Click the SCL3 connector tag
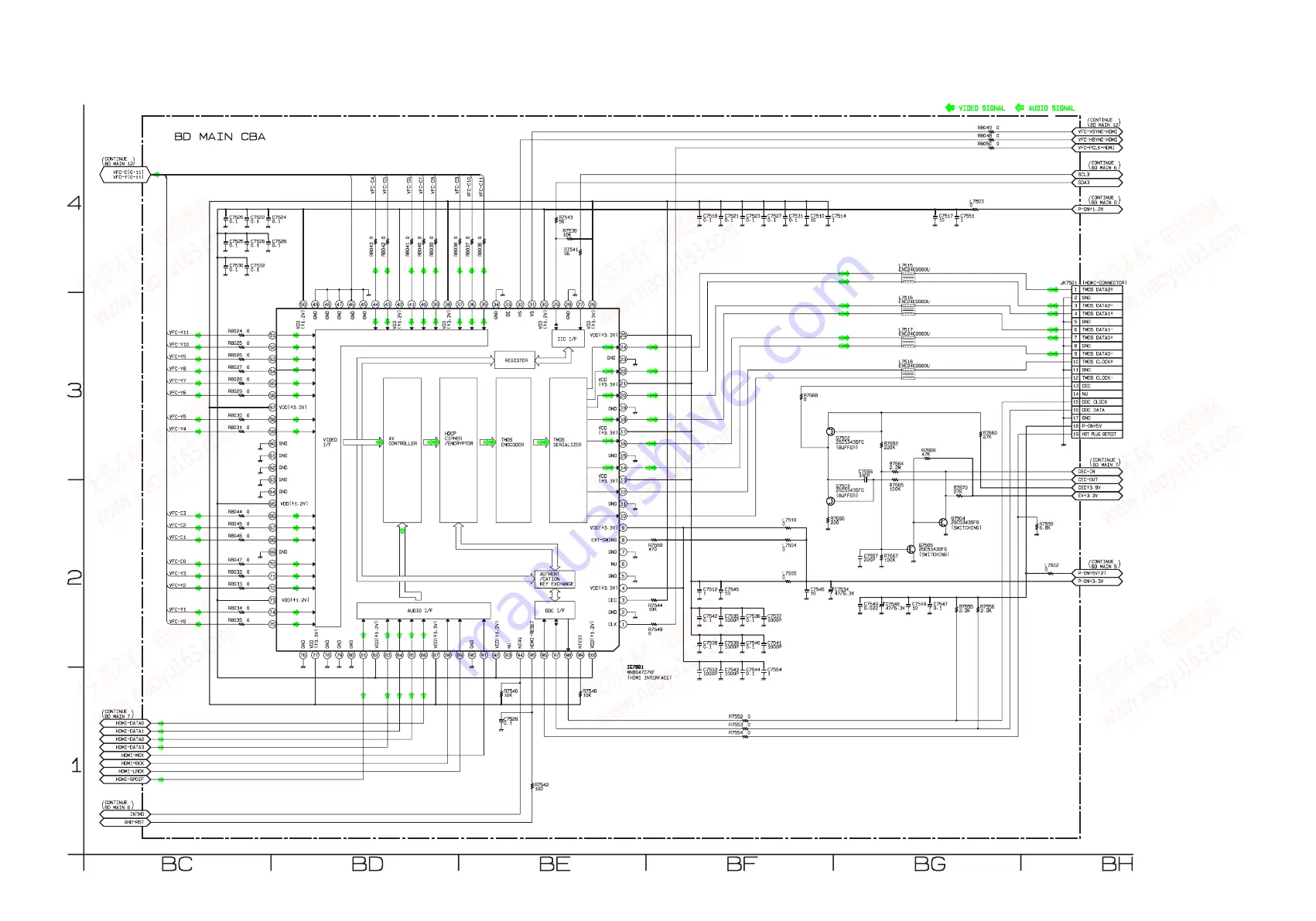This screenshot has width=1316, height=921. click(x=1097, y=175)
